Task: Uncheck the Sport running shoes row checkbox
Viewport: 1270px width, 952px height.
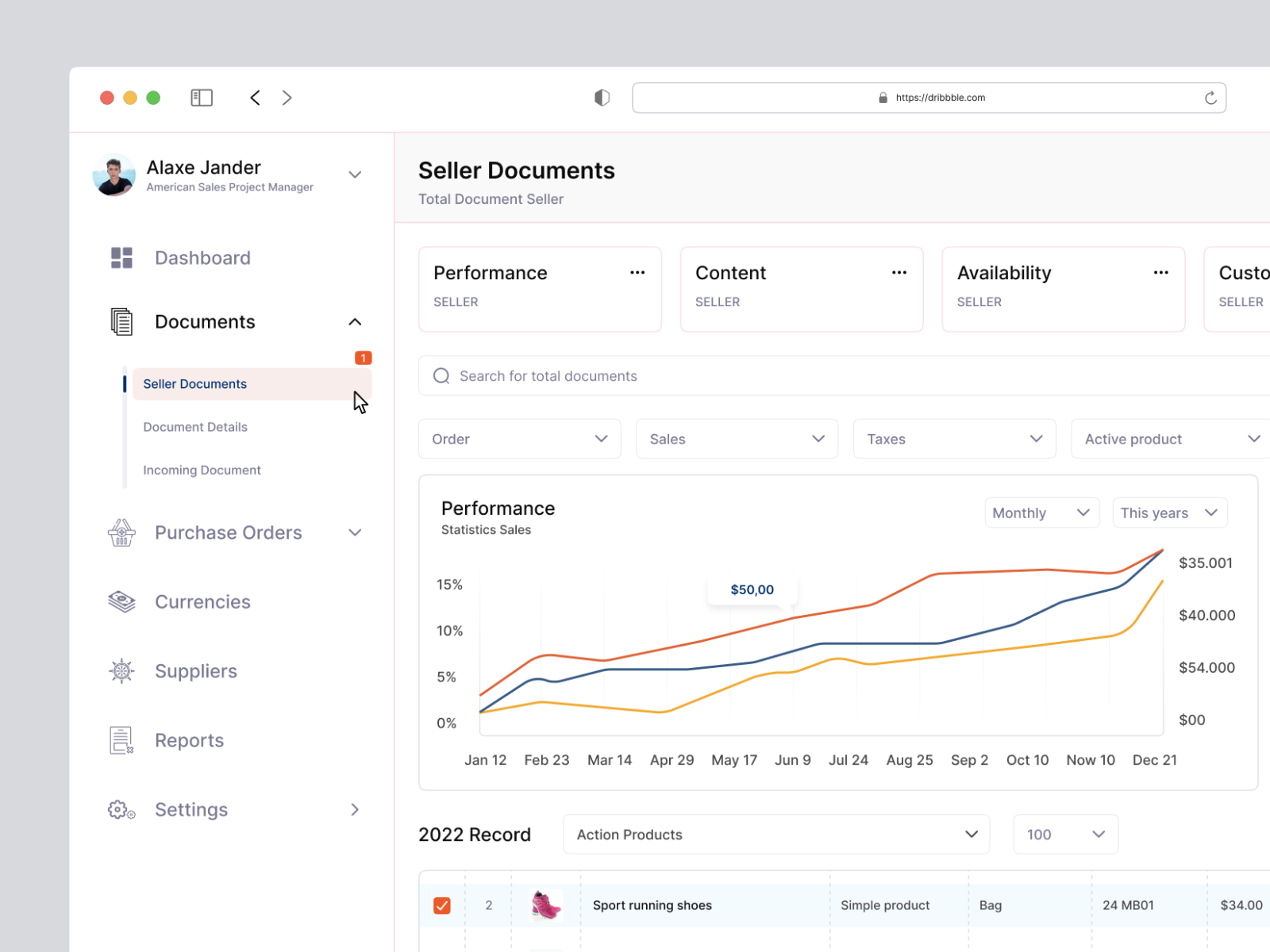Action: point(442,904)
